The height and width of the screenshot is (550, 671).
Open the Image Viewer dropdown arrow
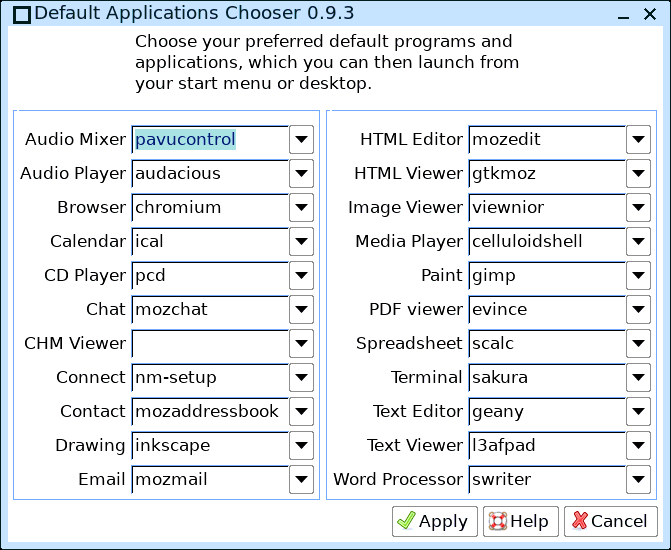(x=638, y=208)
